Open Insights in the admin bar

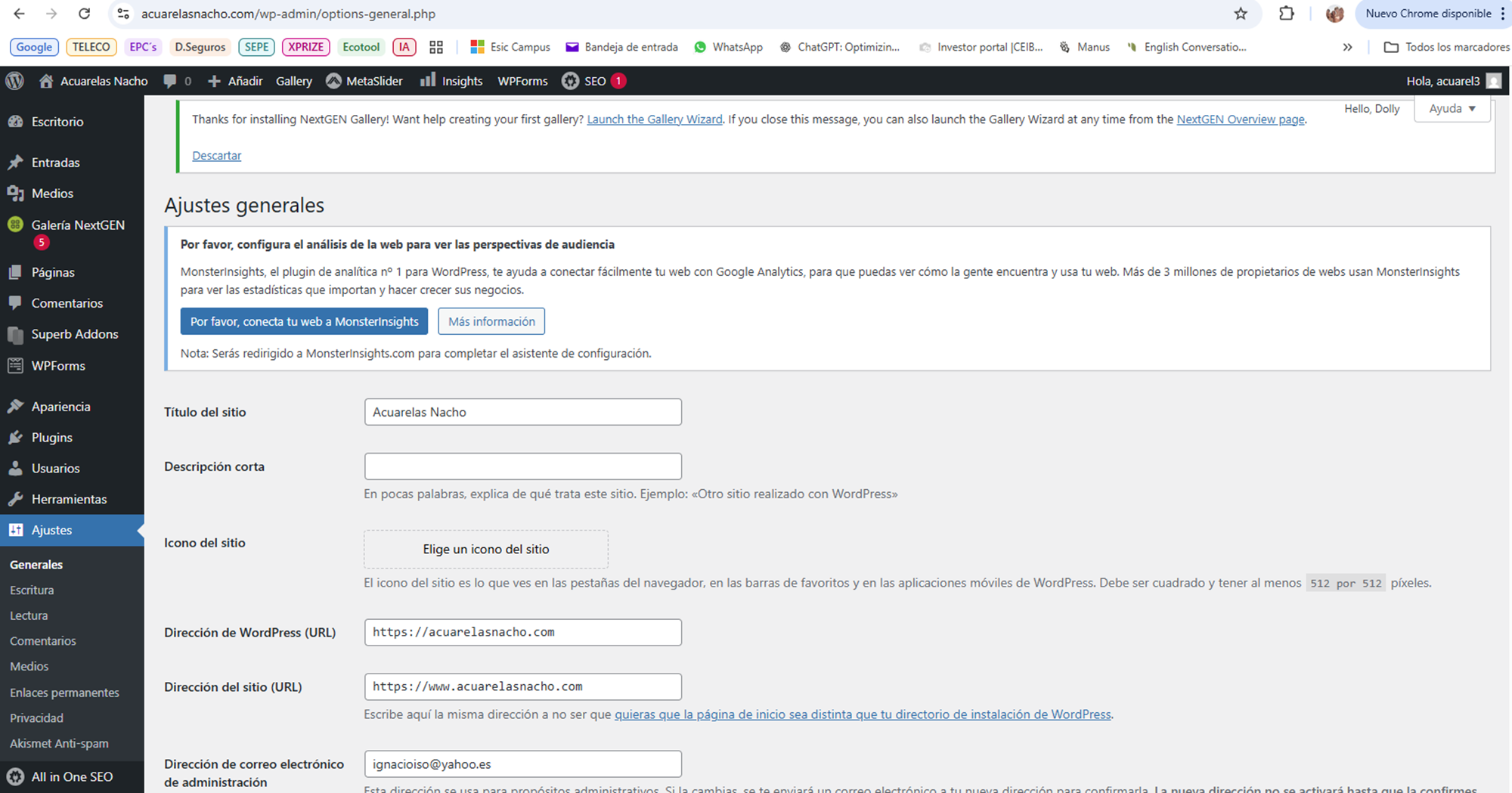[x=451, y=81]
